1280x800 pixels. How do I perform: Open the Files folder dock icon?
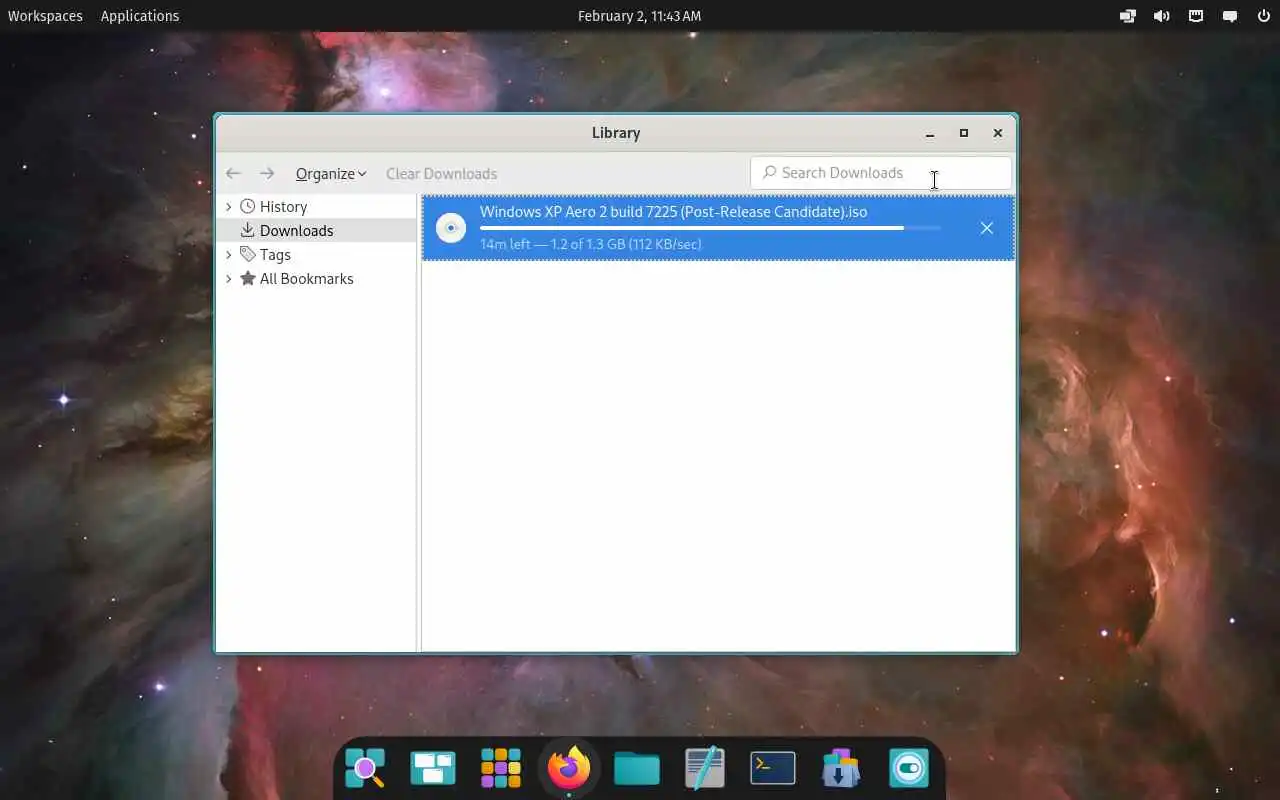(x=637, y=768)
